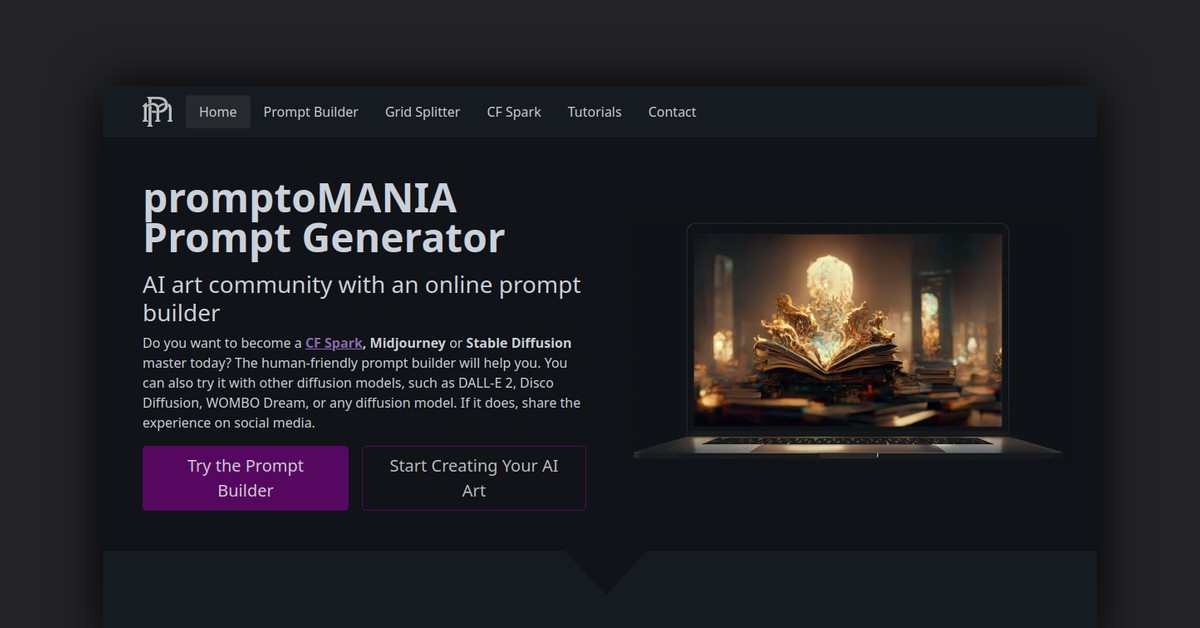Visit the Contact page
Screen dimensions: 1200x628
[x=672, y=112]
